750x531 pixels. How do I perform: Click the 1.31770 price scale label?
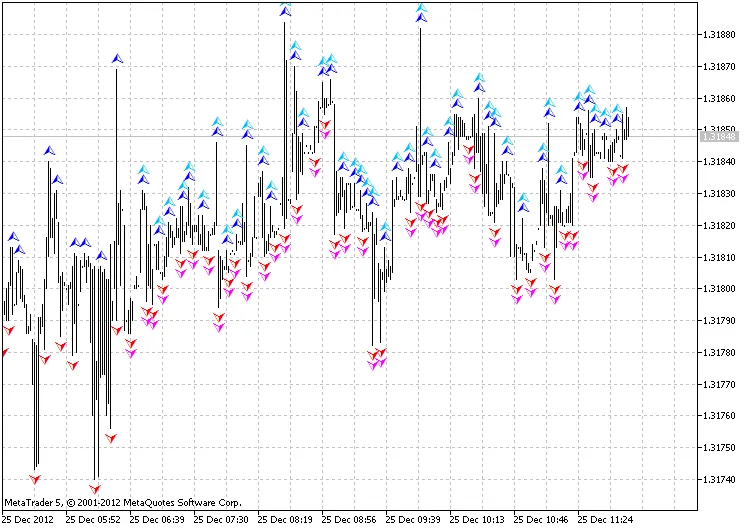[720, 384]
